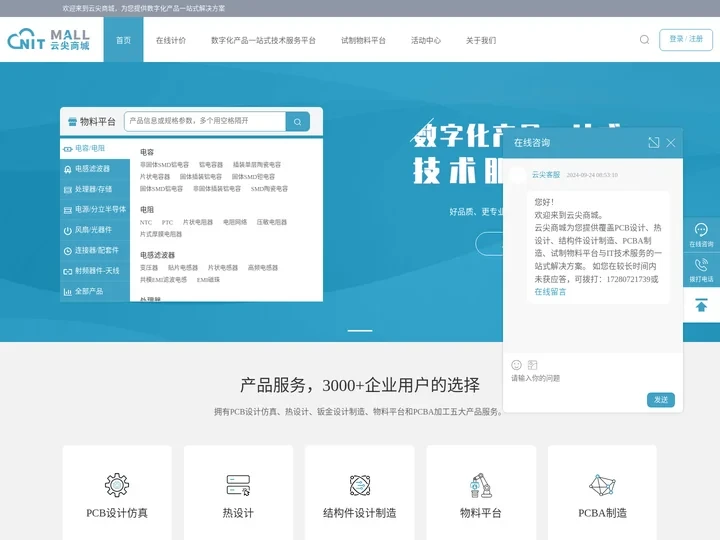Open the 在线计价 nav item
The image size is (720, 540).
click(171, 40)
